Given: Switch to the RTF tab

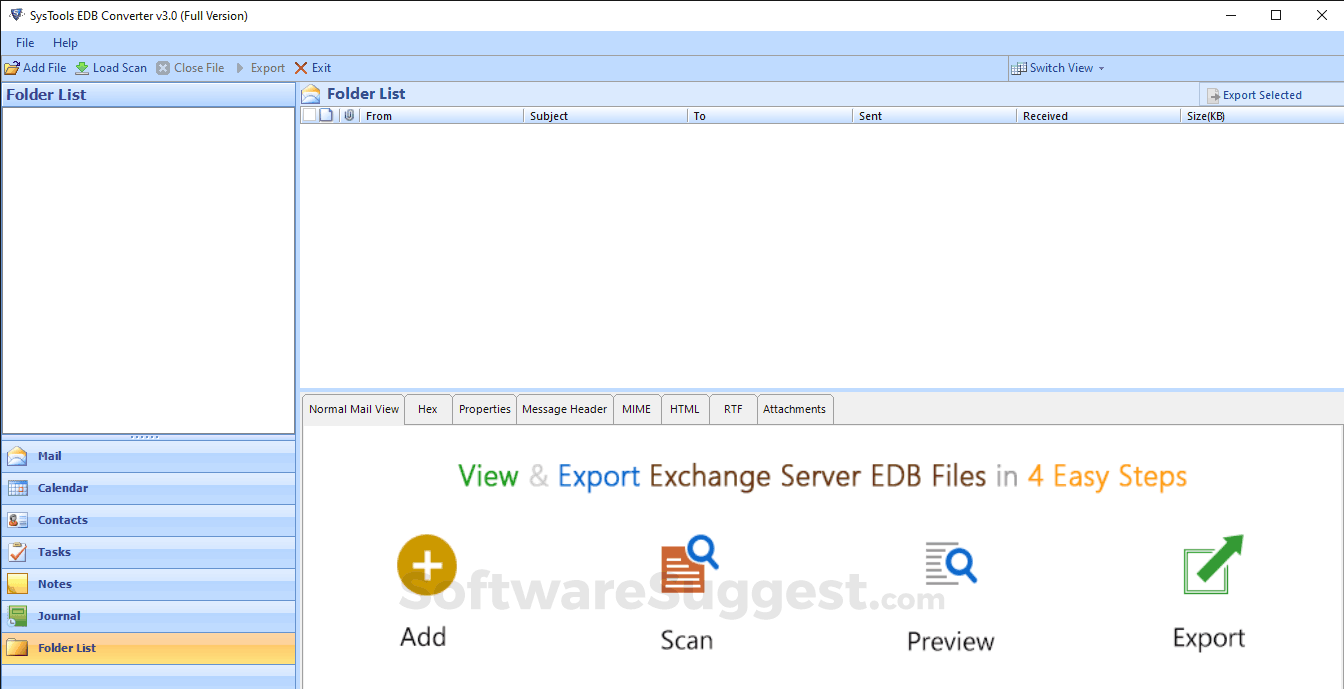Looking at the screenshot, I should pyautogui.click(x=733, y=409).
